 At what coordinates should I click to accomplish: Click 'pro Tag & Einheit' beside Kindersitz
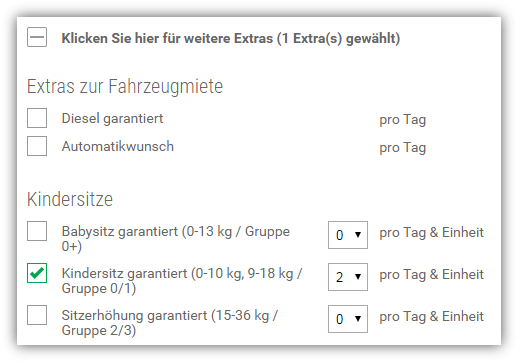coord(431,275)
